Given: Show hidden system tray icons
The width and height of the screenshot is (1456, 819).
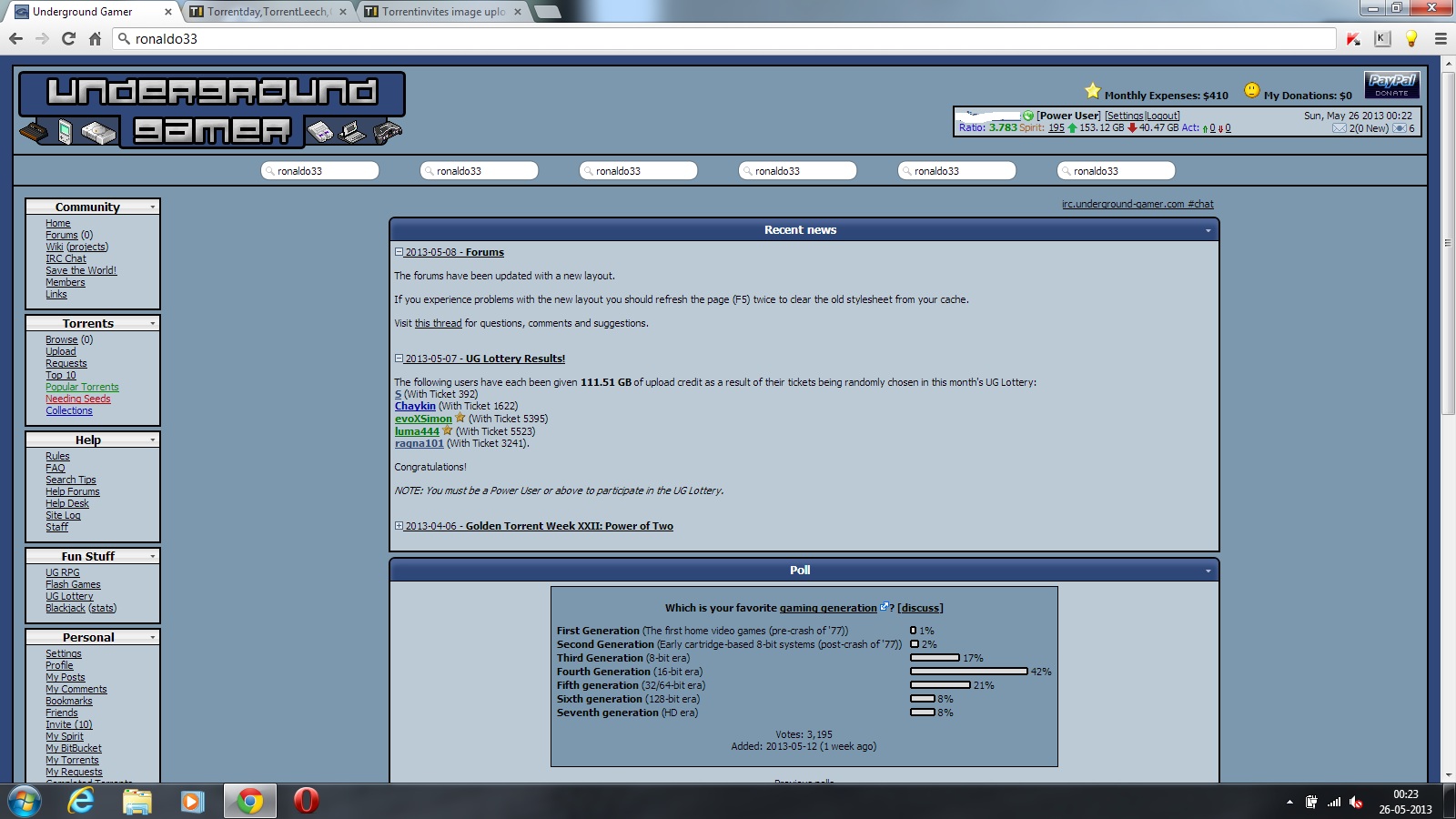Looking at the screenshot, I should (x=1289, y=802).
